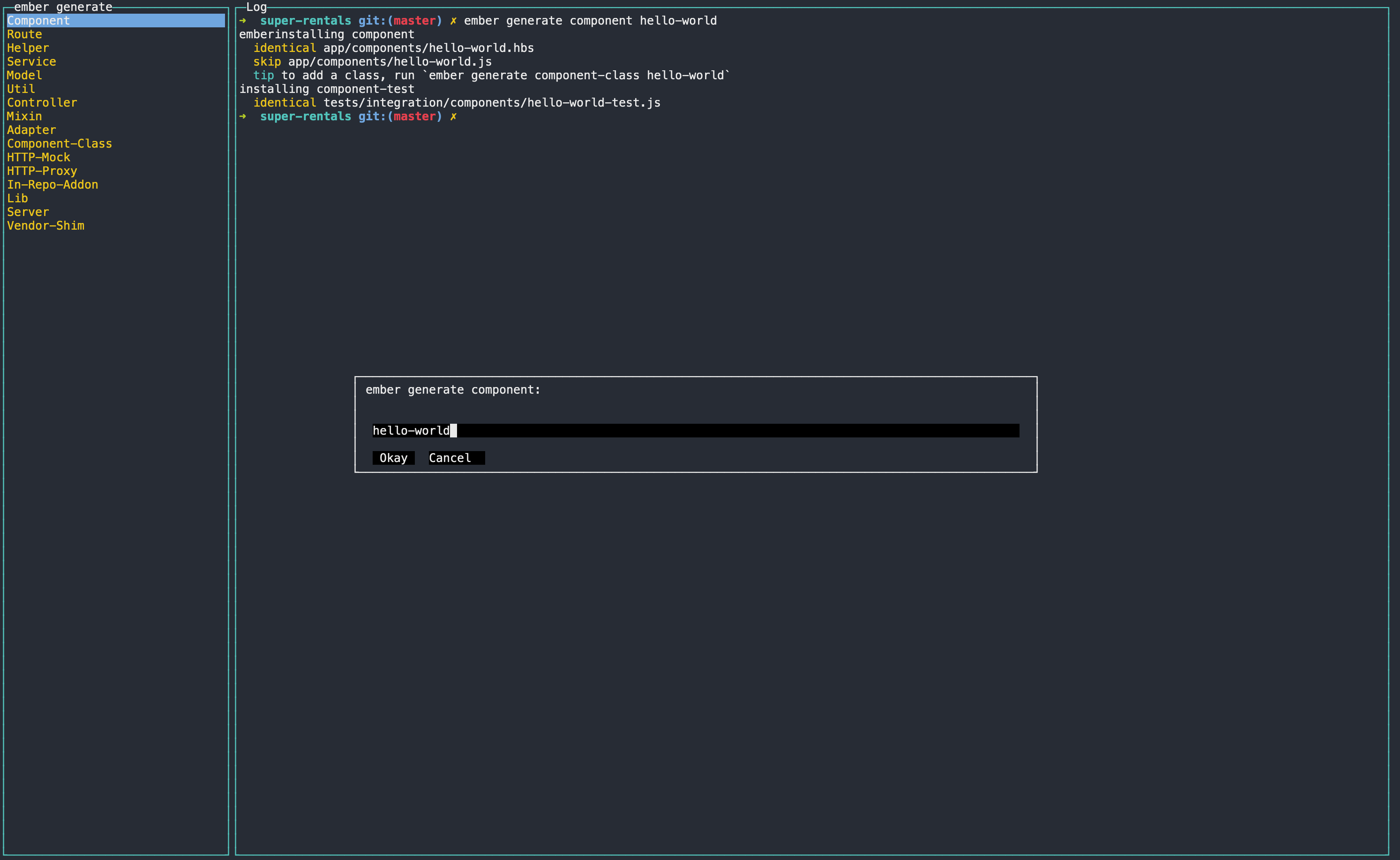Select Component in the generate list
Image resolution: width=1400 pixels, height=860 pixels.
(38, 20)
